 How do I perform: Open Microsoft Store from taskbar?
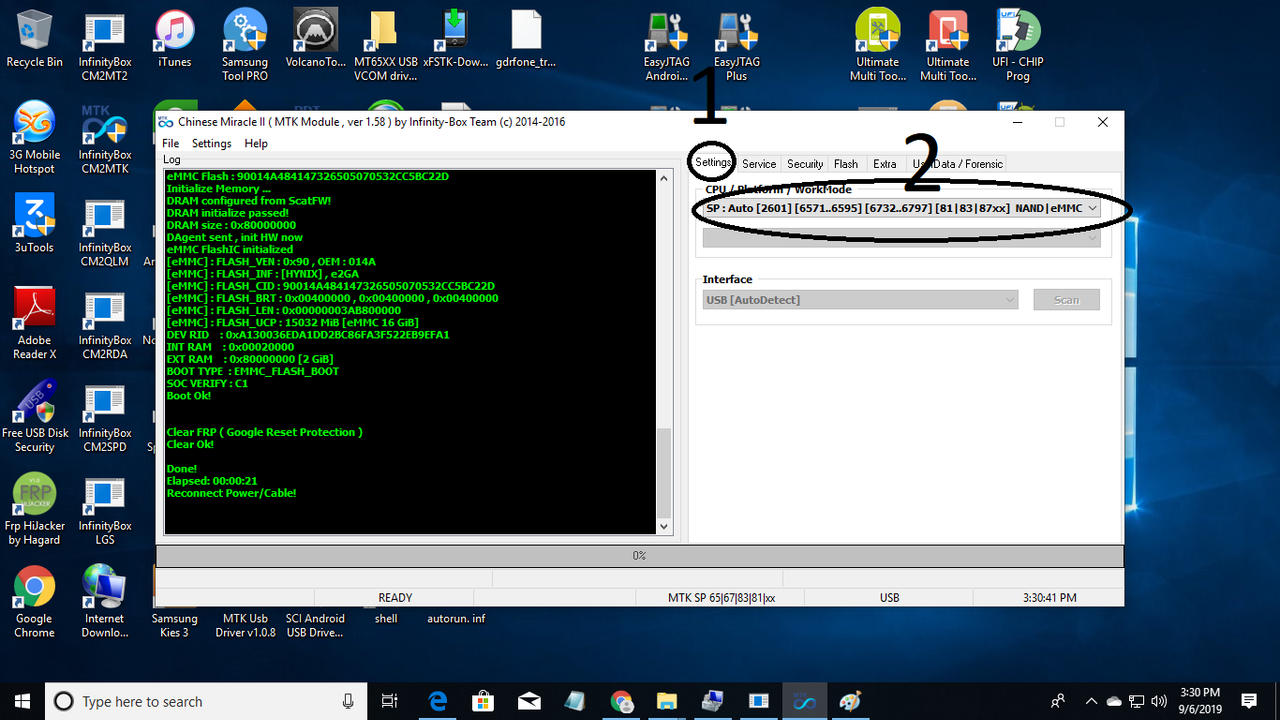tap(483, 701)
